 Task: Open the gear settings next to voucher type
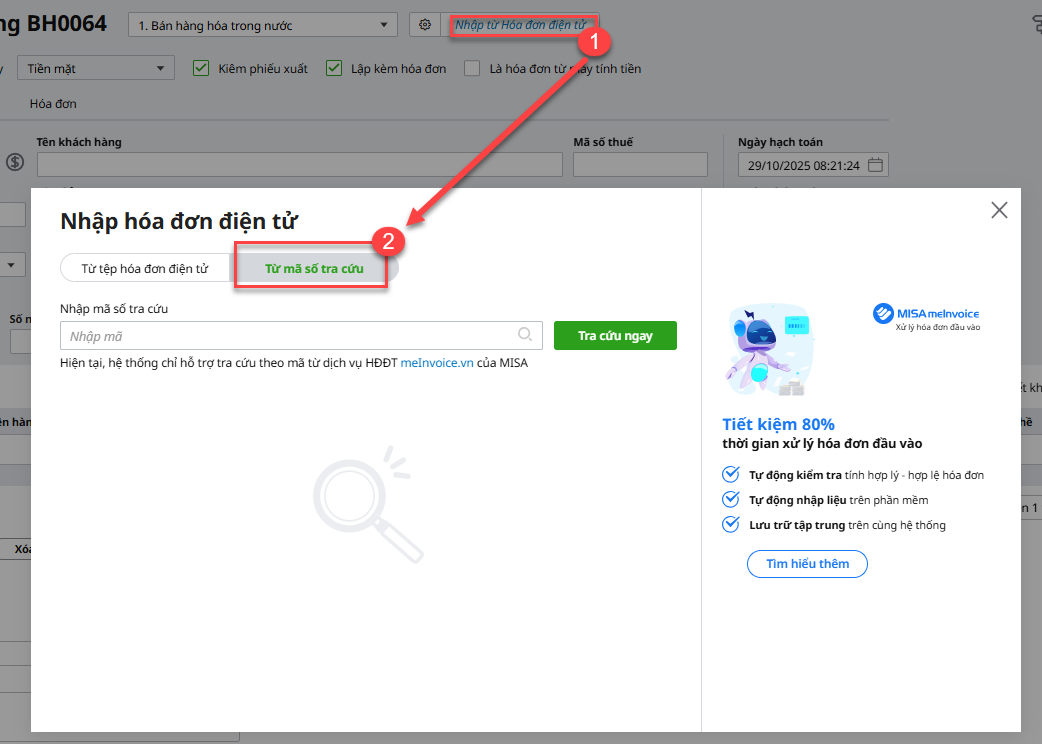click(425, 25)
